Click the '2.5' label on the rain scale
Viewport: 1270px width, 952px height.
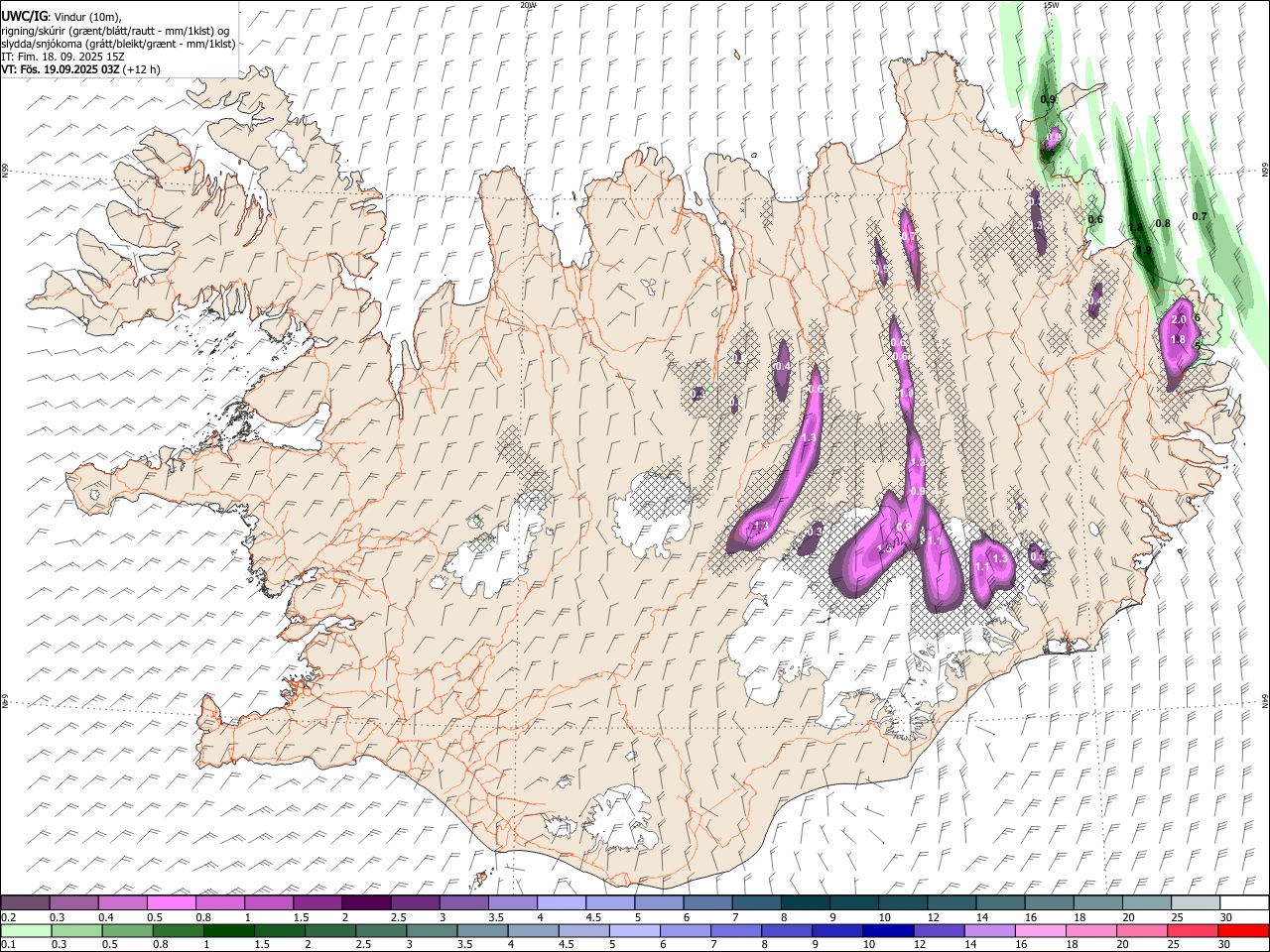pos(365,945)
